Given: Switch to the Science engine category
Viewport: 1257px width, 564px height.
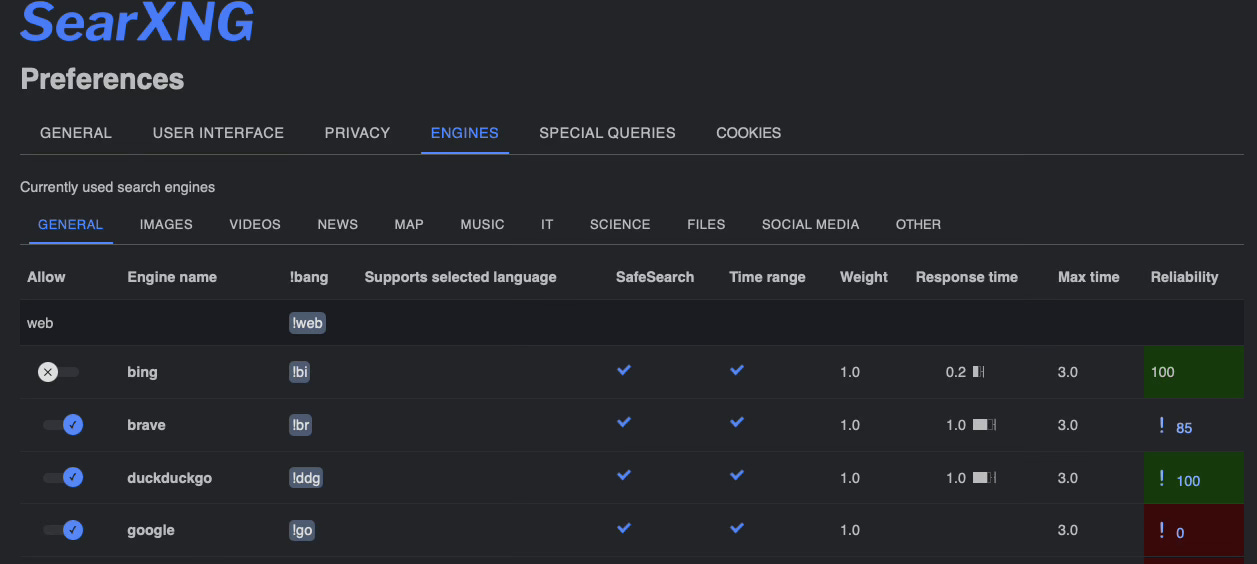Looking at the screenshot, I should pyautogui.click(x=620, y=225).
